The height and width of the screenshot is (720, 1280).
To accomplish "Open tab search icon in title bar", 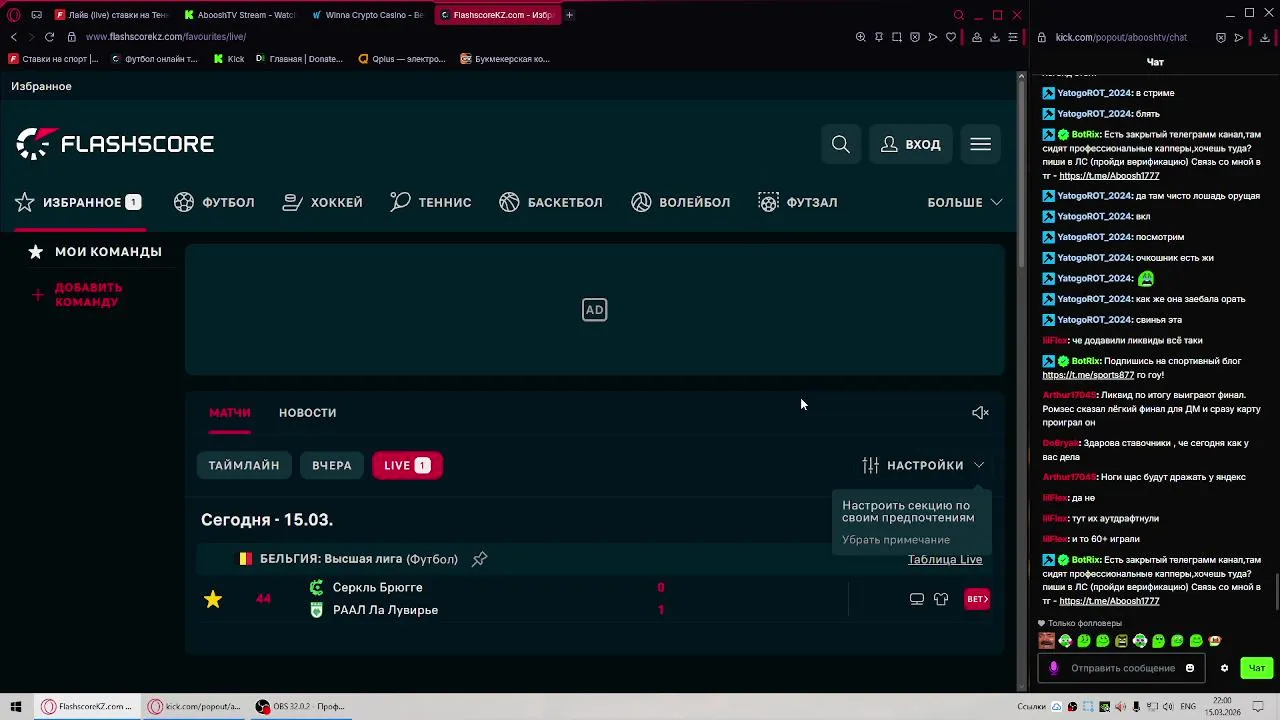I will (959, 15).
